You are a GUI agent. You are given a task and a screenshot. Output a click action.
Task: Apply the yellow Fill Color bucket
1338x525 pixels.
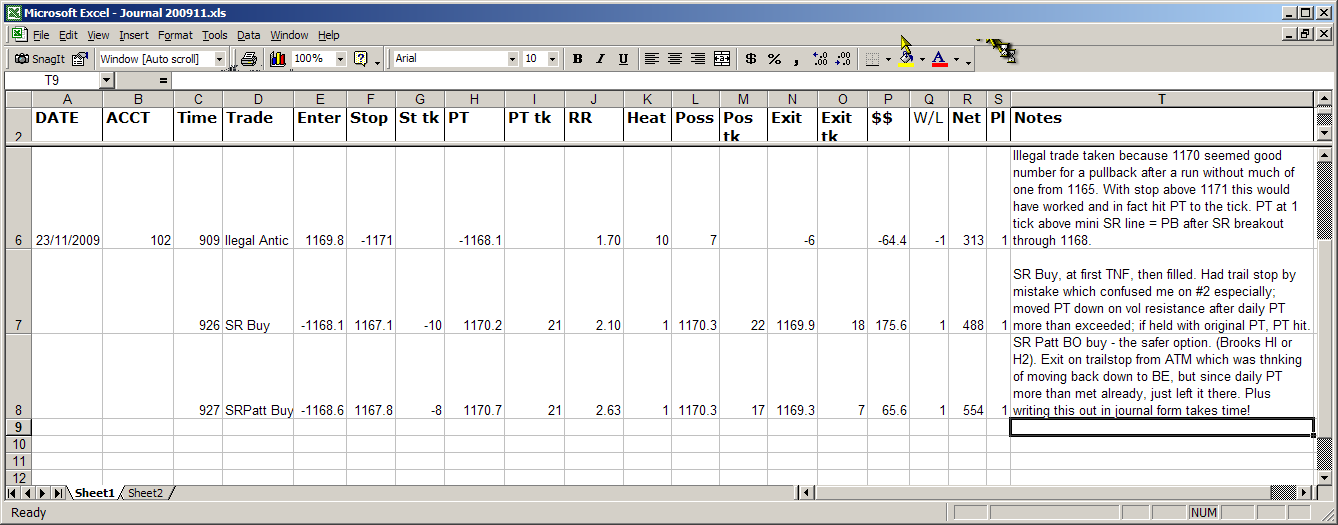(906, 59)
